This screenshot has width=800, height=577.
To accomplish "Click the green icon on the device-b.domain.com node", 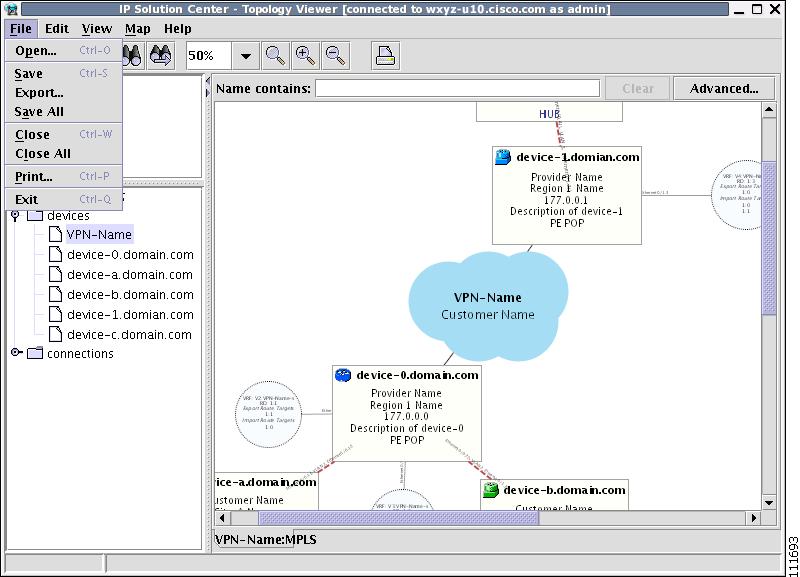I will [490, 490].
